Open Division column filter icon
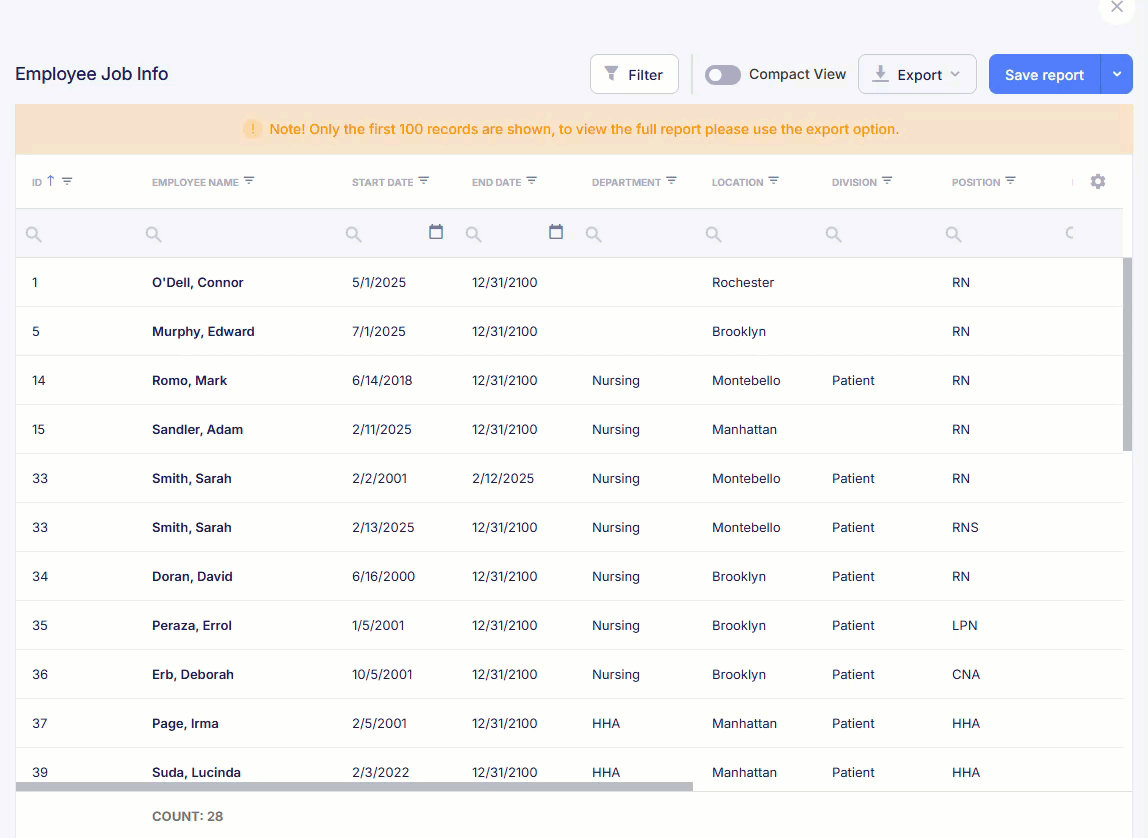This screenshot has height=838, width=1148. (x=887, y=181)
